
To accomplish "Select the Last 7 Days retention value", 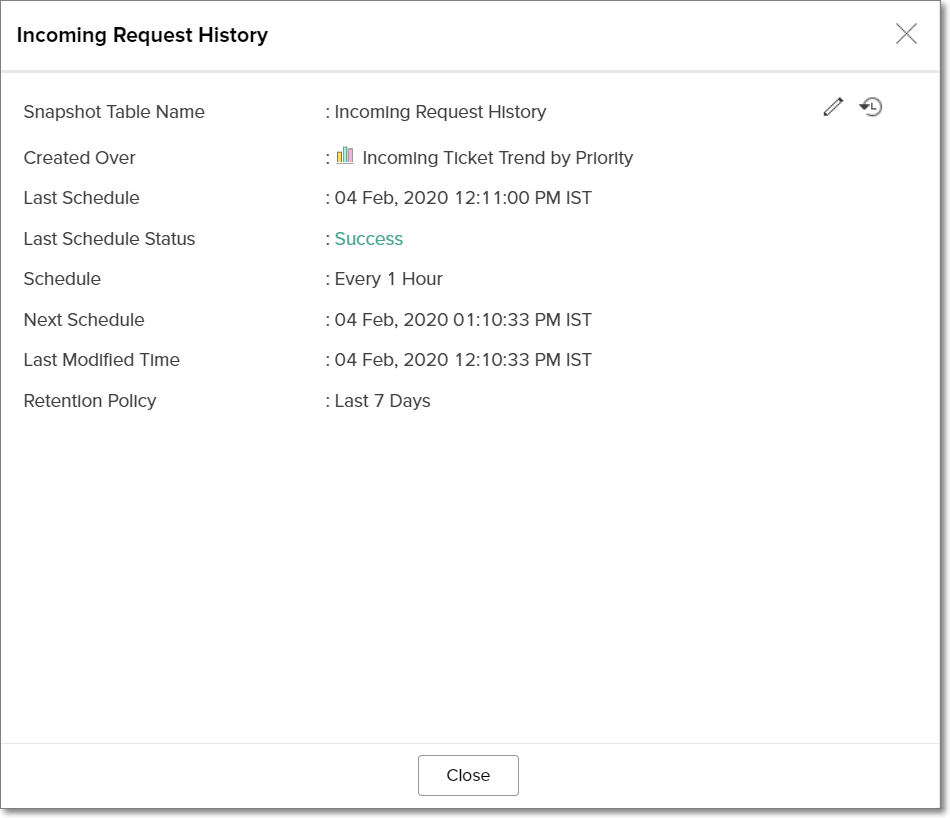I will [x=382, y=401].
